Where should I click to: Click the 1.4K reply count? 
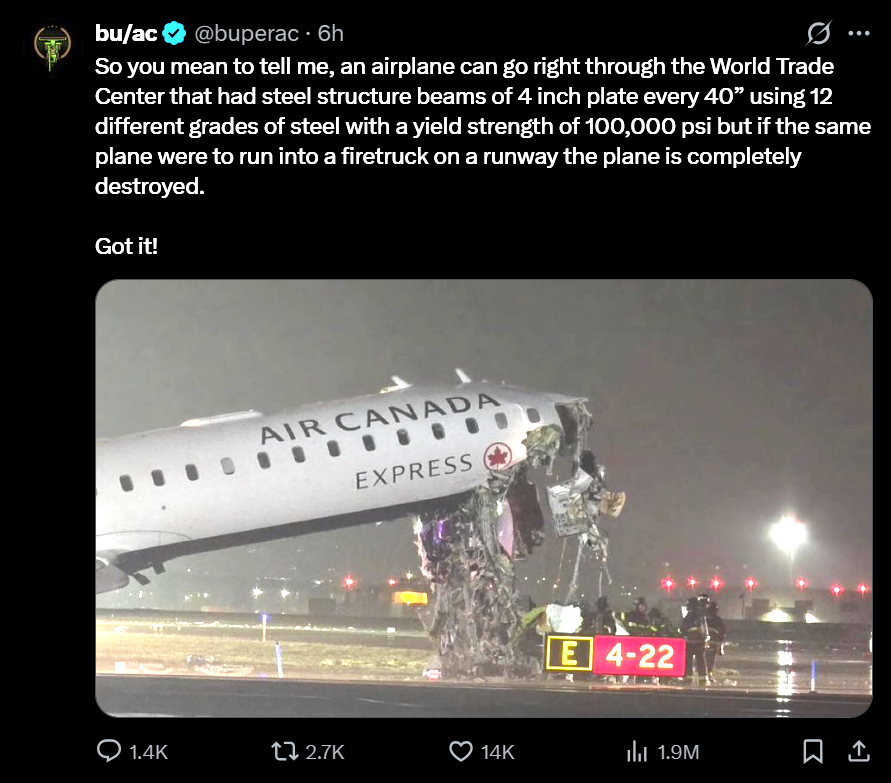146,752
